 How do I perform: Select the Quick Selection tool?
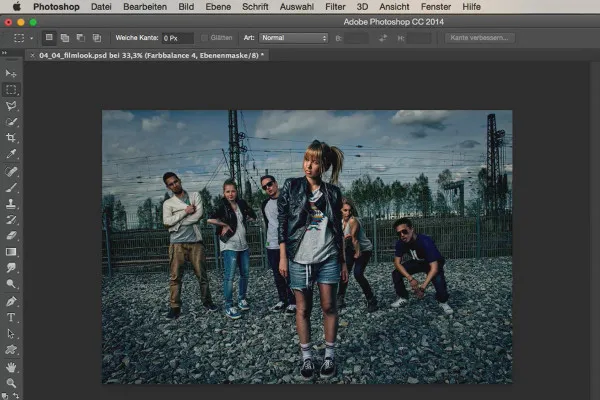pyautogui.click(x=11, y=122)
